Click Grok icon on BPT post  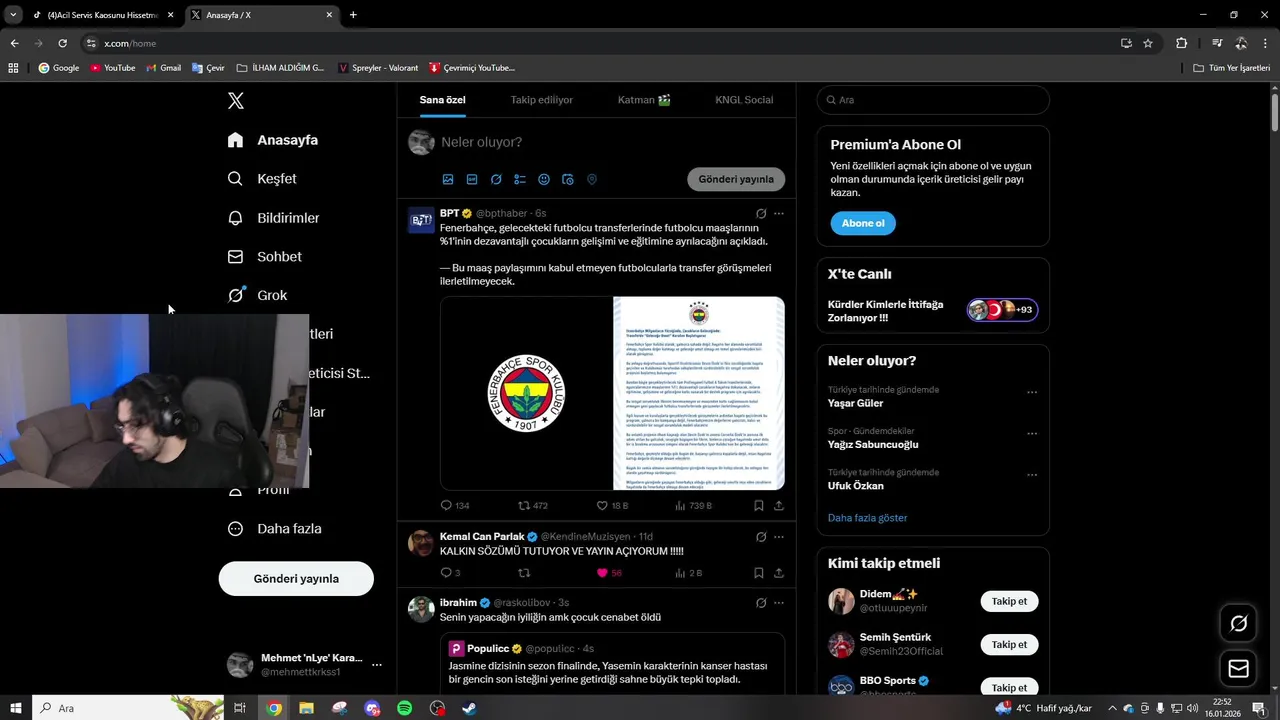point(761,213)
